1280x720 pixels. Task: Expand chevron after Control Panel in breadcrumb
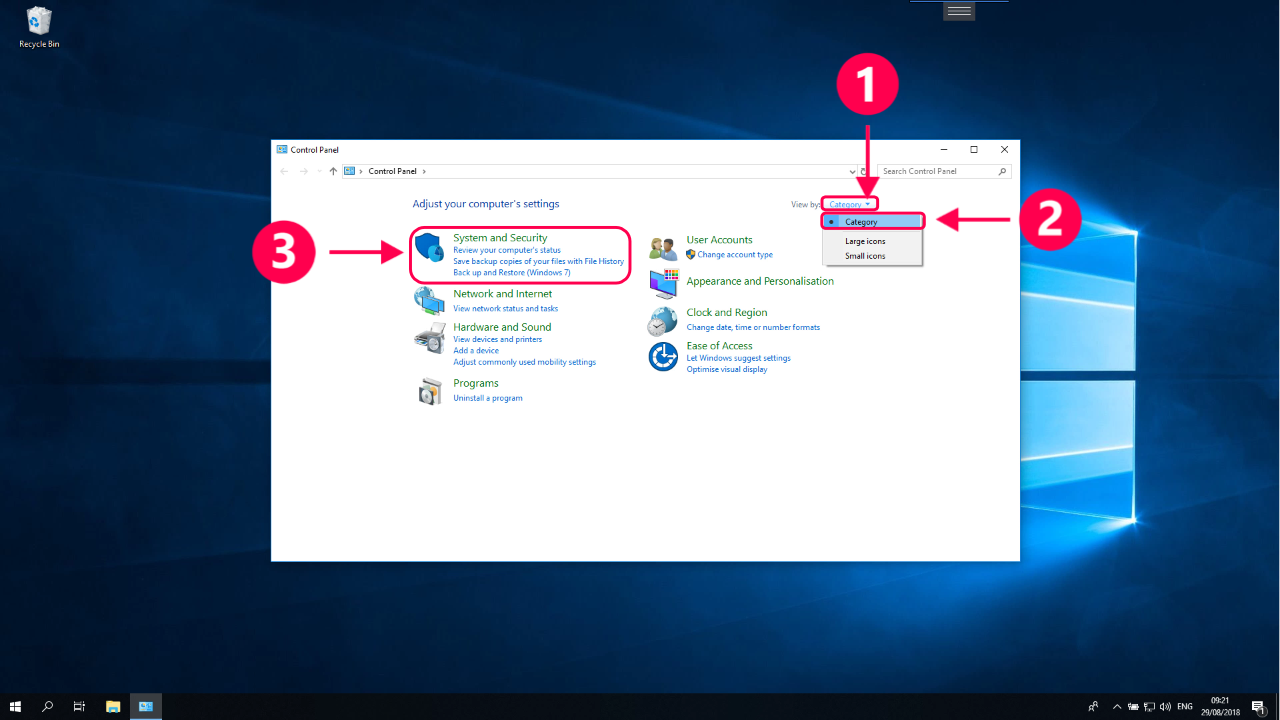pyautogui.click(x=423, y=171)
